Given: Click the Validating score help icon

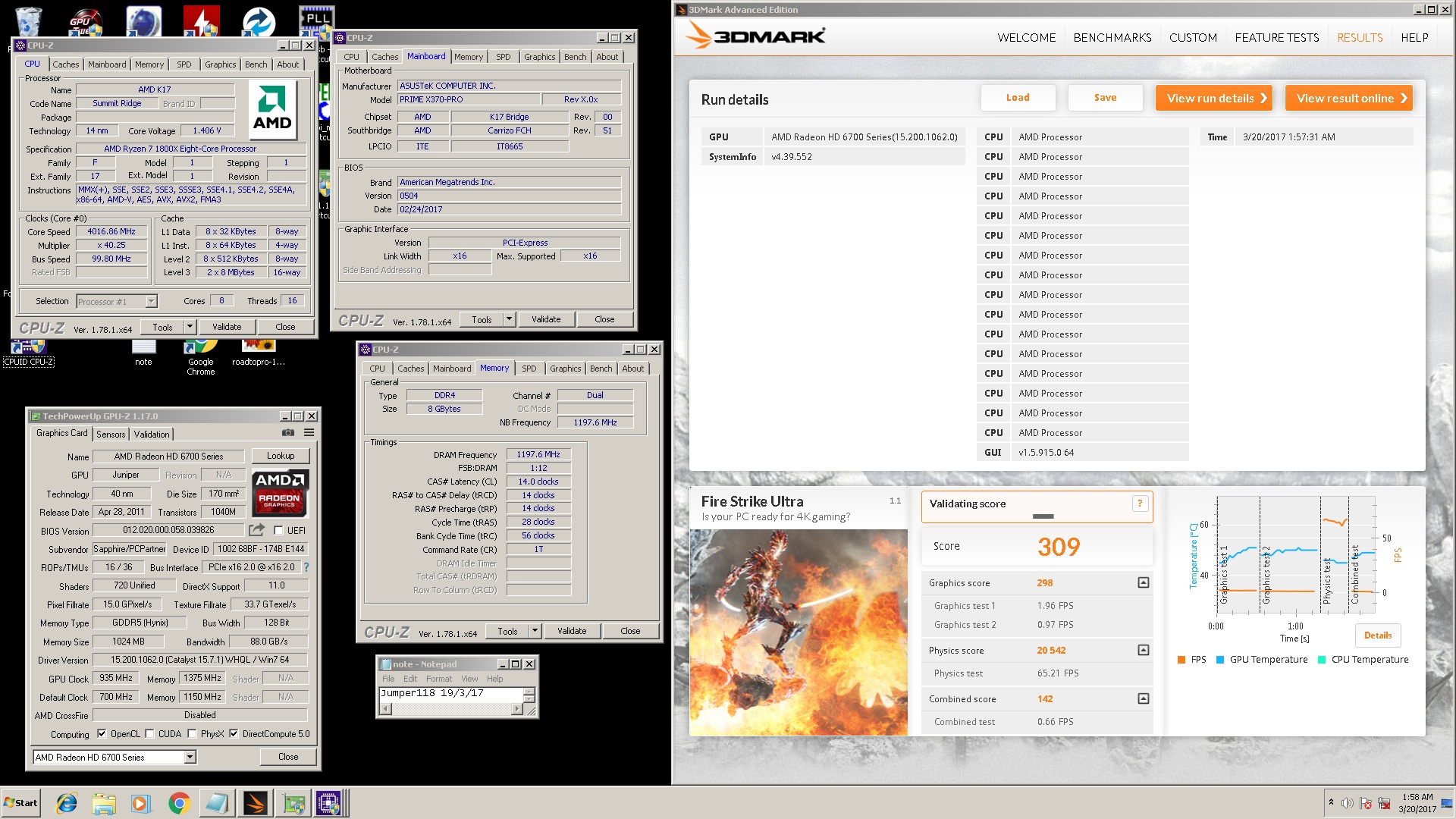Looking at the screenshot, I should [x=1139, y=504].
